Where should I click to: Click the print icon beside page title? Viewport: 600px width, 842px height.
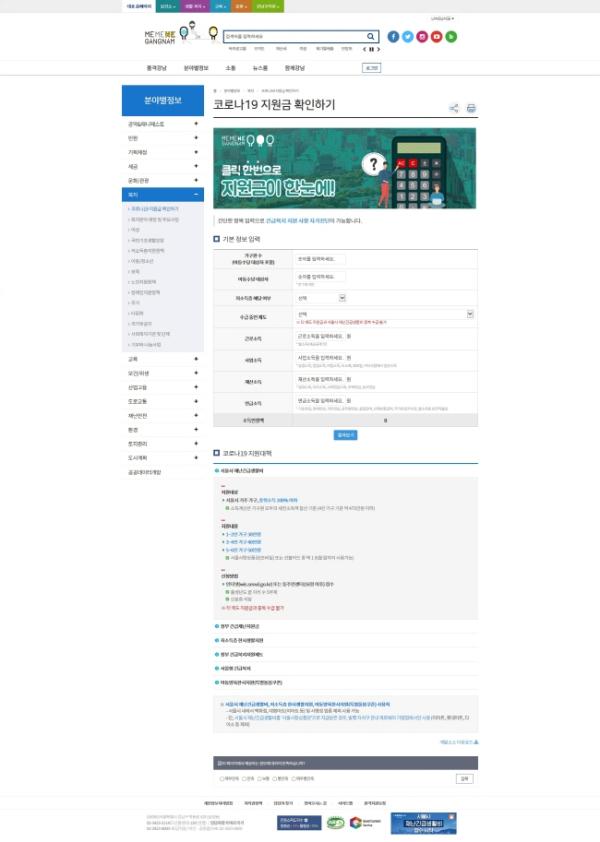click(x=471, y=108)
